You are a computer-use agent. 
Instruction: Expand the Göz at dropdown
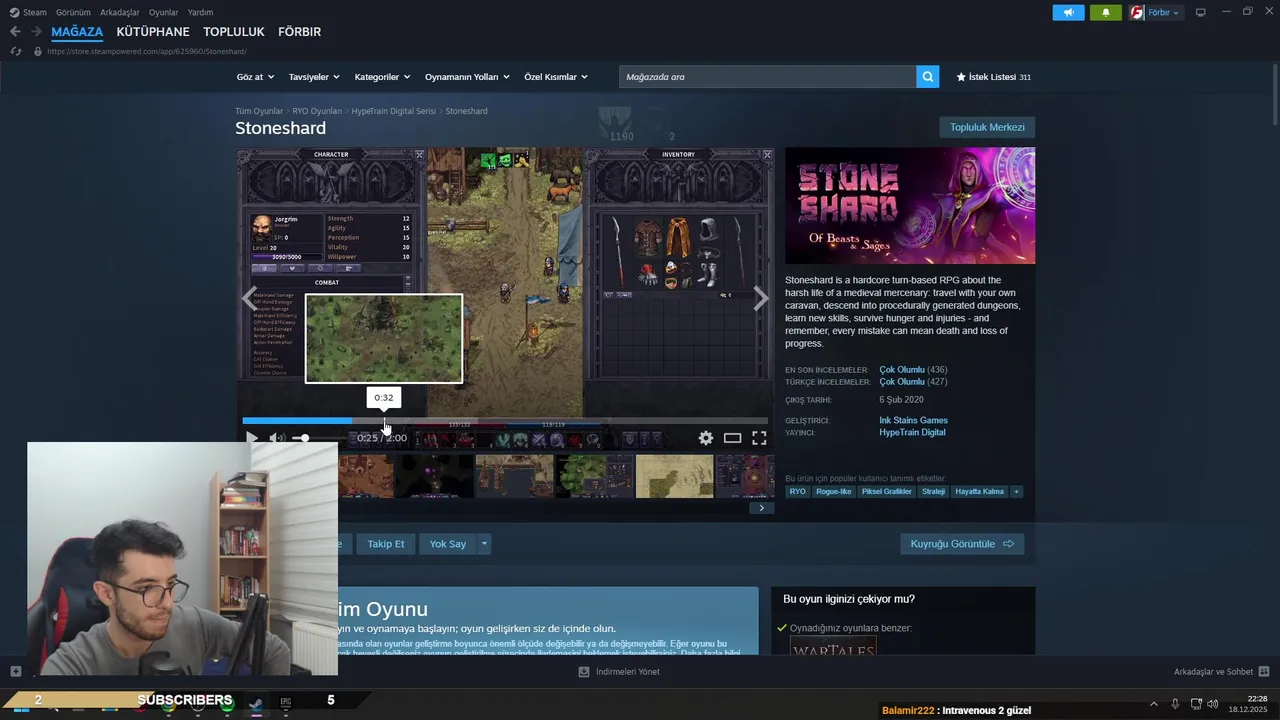[x=255, y=77]
